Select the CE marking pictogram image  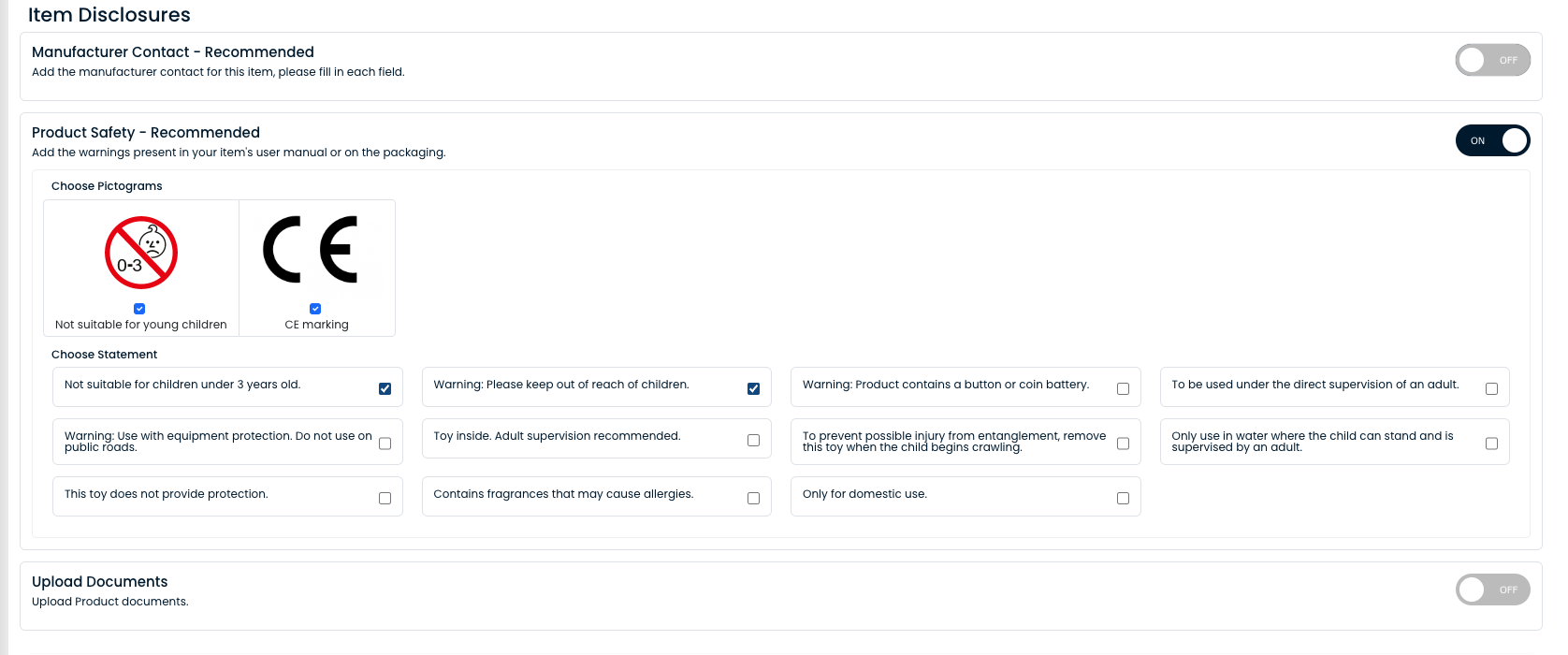click(312, 250)
